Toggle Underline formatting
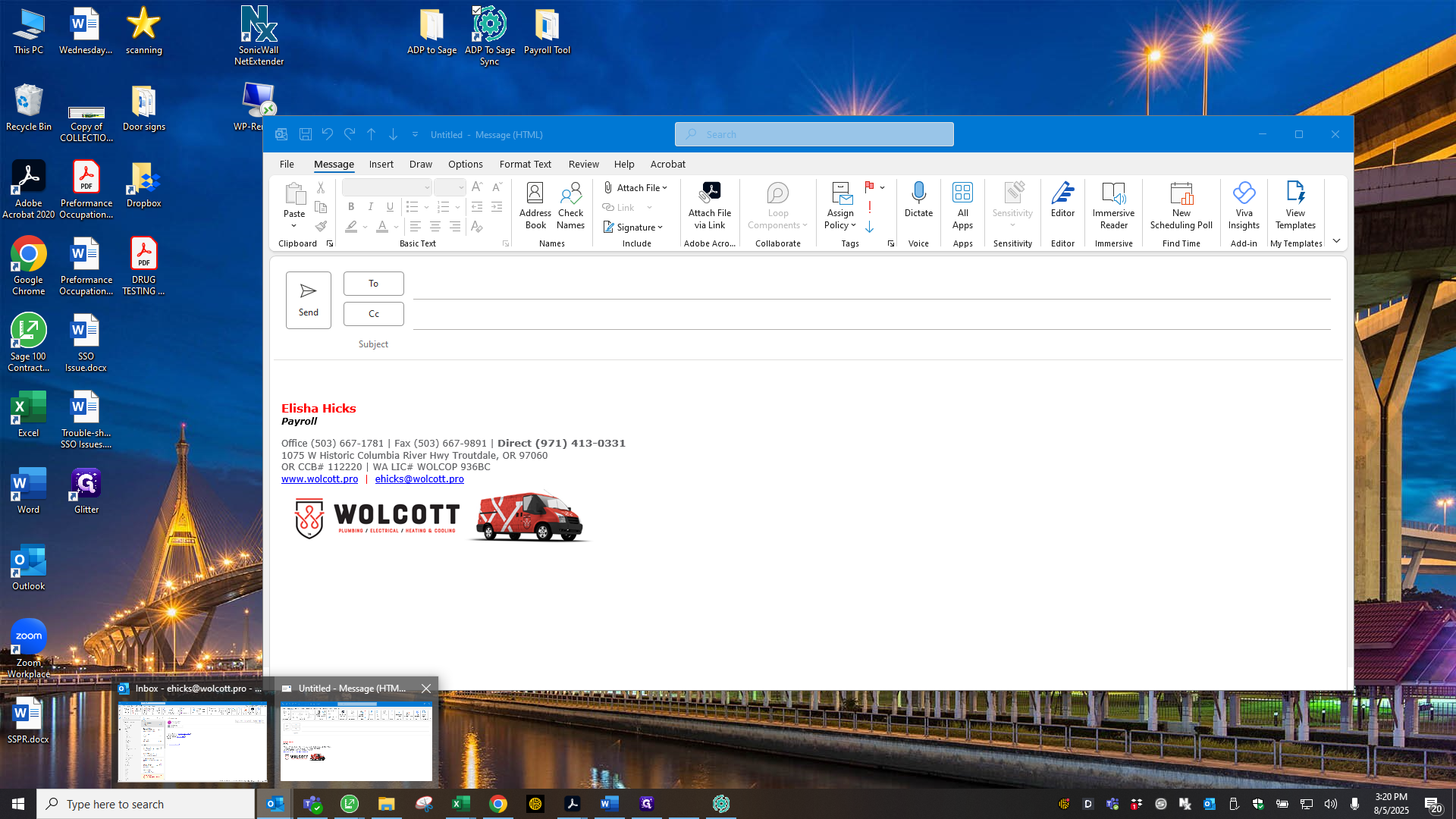 (x=391, y=207)
